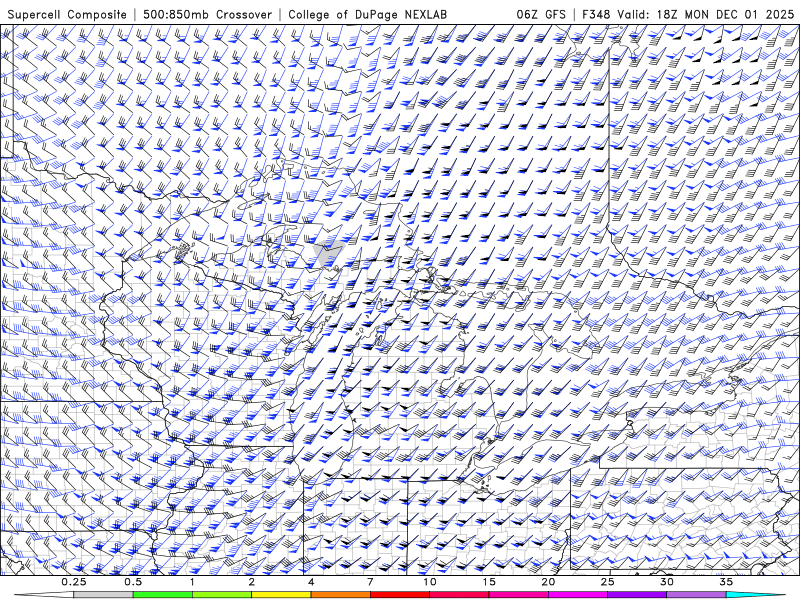The height and width of the screenshot is (600, 800).
Task: Click the light purple color bar segment after 30
Action: [x=696, y=595]
